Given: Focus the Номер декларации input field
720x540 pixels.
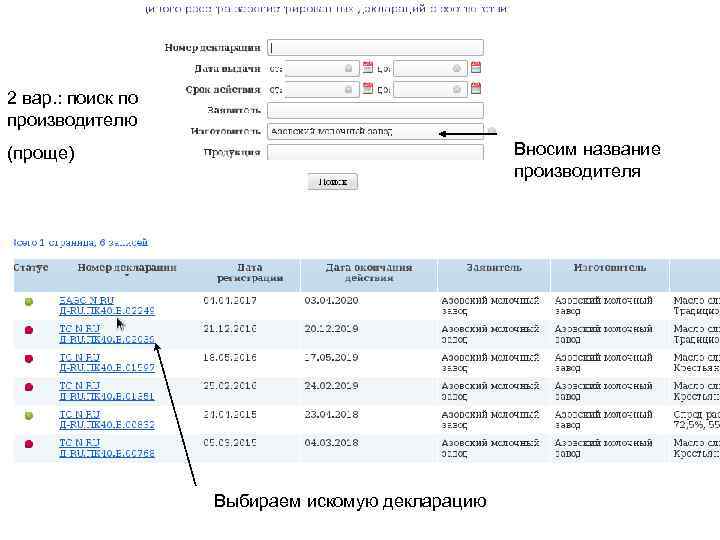Looking at the screenshot, I should pos(375,47).
